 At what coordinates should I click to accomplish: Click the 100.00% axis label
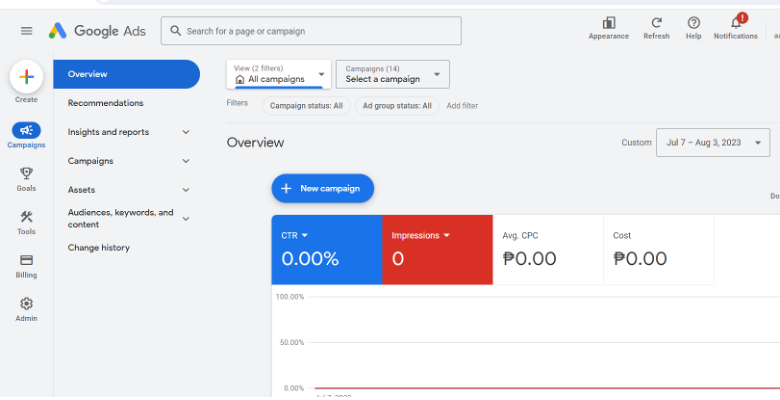click(x=290, y=297)
